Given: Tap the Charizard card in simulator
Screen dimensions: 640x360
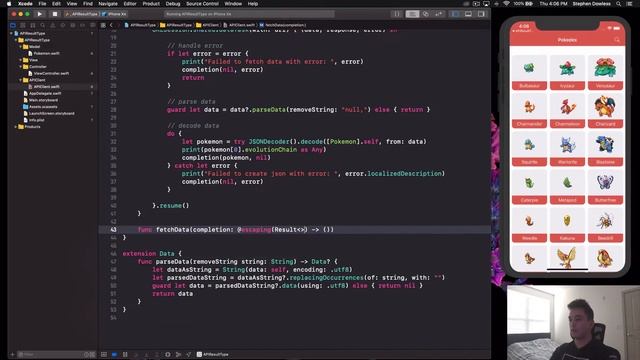Looking at the screenshot, I should click(605, 111).
